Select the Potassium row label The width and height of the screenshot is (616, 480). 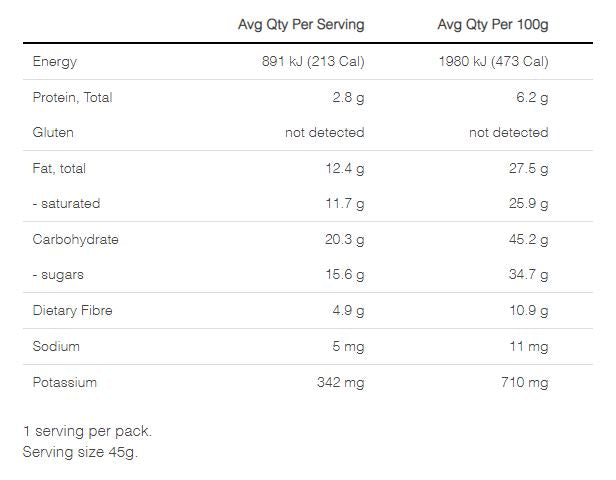point(65,382)
